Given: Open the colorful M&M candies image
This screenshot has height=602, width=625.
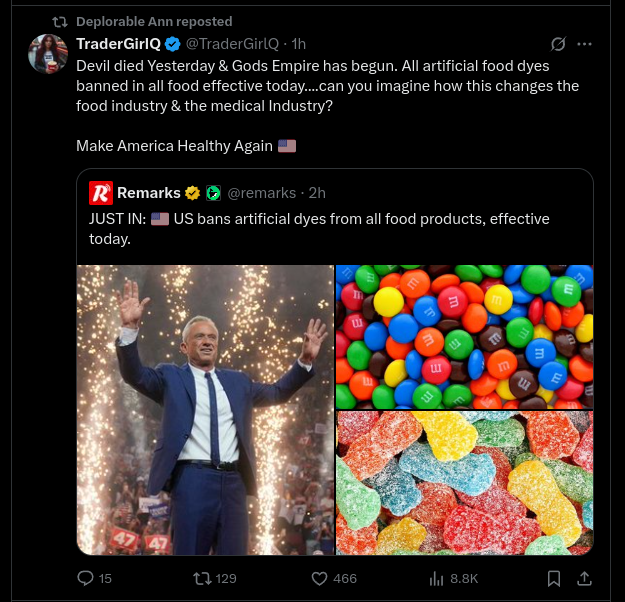Looking at the screenshot, I should [464, 336].
